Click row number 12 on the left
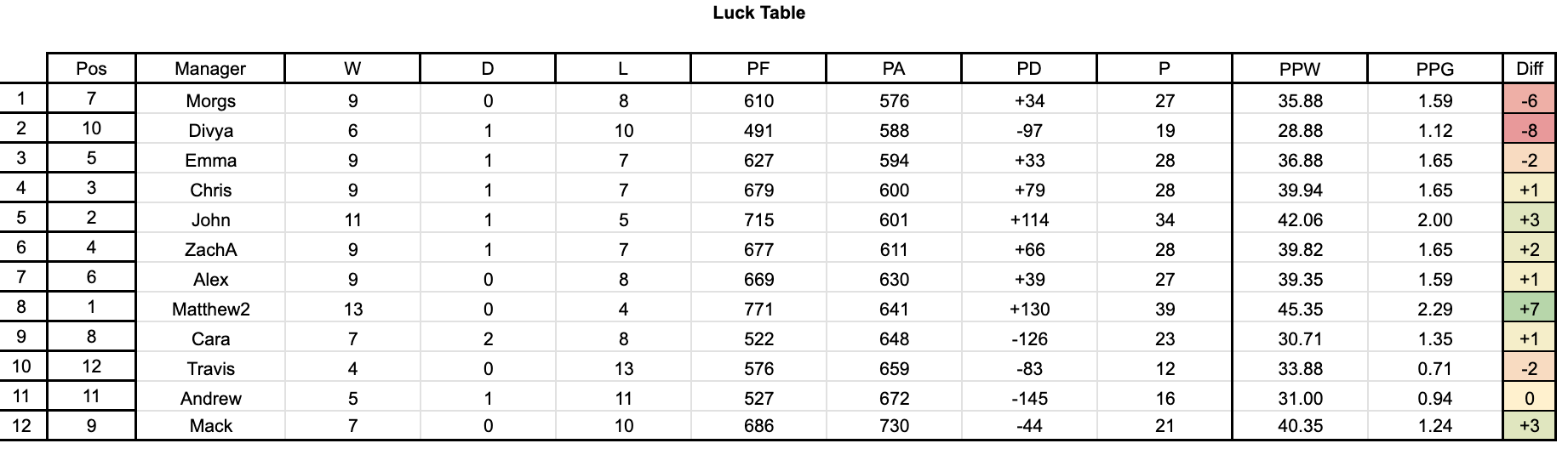Image resolution: width=1568 pixels, height=449 pixels. [21, 426]
